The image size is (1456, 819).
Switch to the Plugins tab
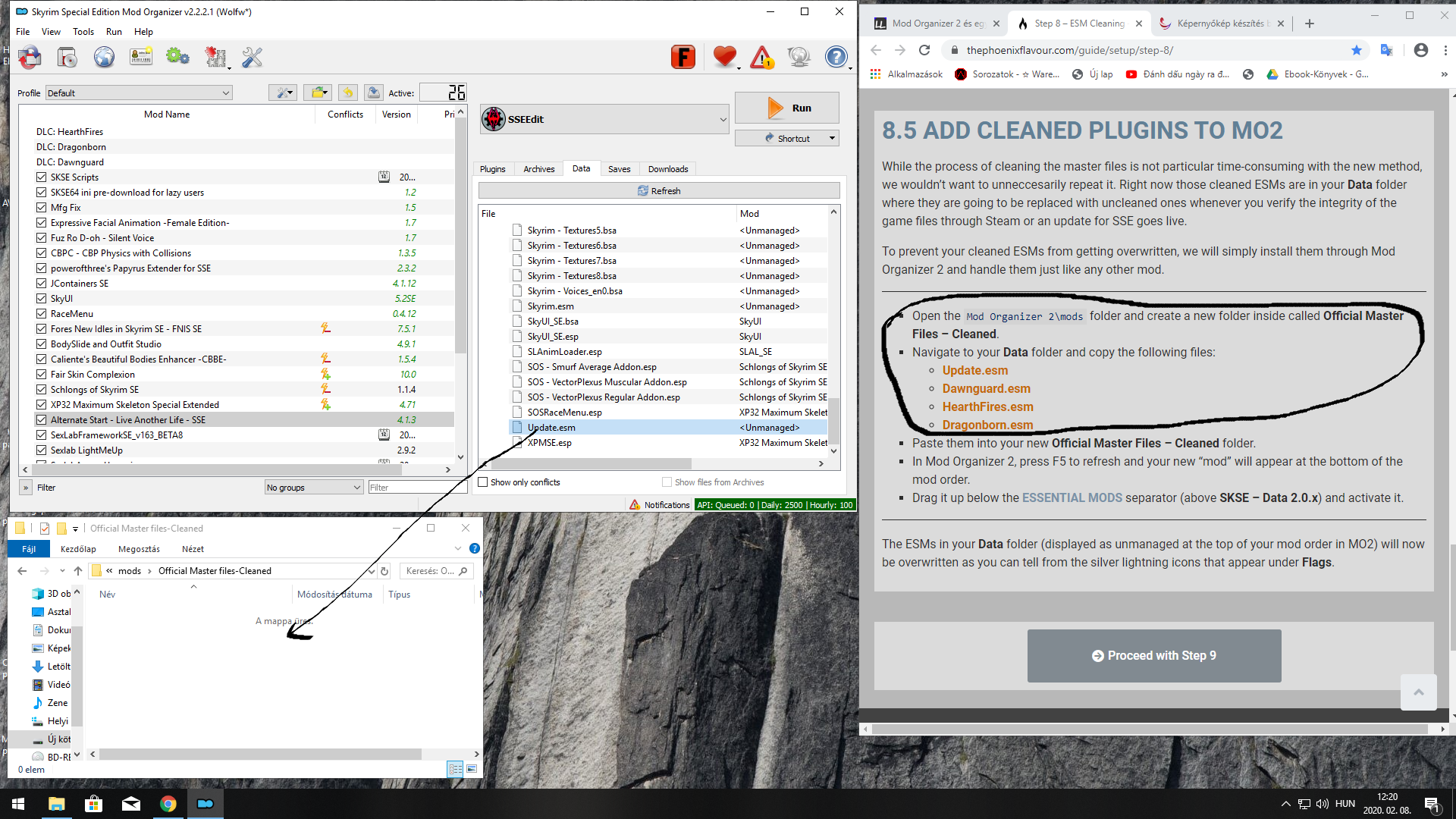[x=493, y=169]
